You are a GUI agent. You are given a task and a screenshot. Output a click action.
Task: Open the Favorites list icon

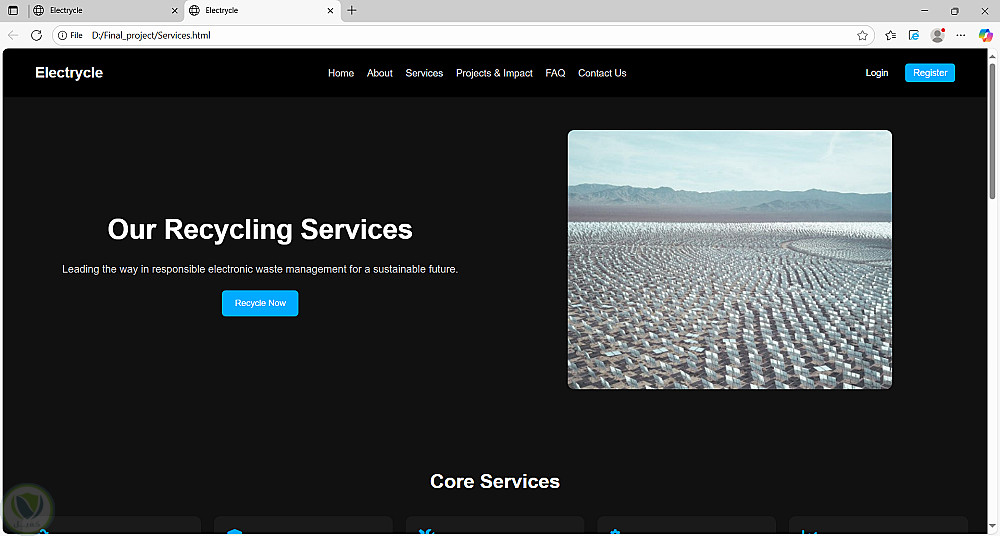[x=891, y=35]
